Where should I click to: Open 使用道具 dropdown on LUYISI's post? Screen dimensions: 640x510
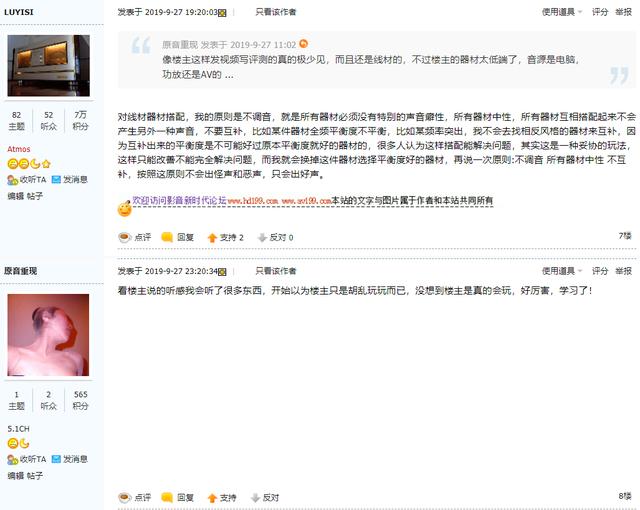point(561,12)
